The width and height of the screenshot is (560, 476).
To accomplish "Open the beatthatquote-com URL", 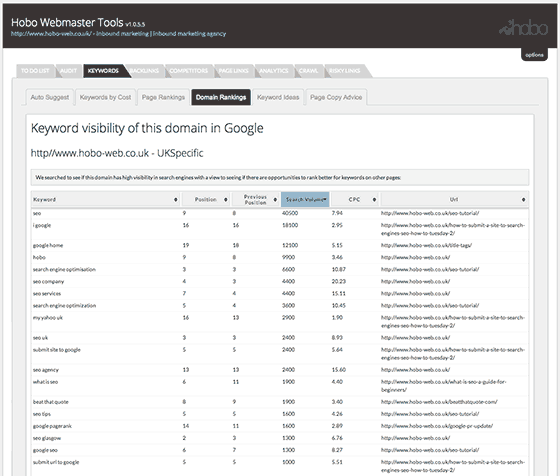I will 439,402.
